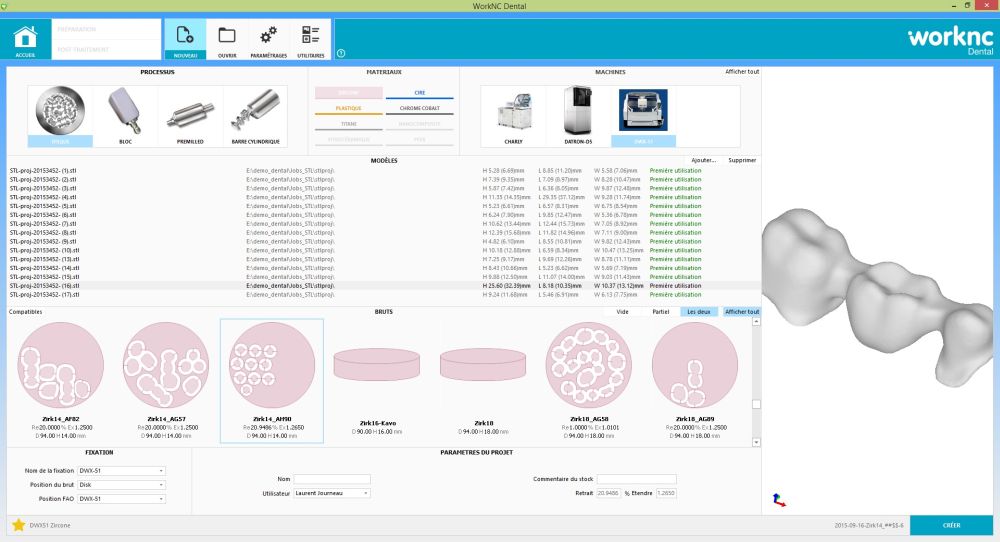
Task: Open the Utilitaires tools icon
Action: tap(311, 40)
